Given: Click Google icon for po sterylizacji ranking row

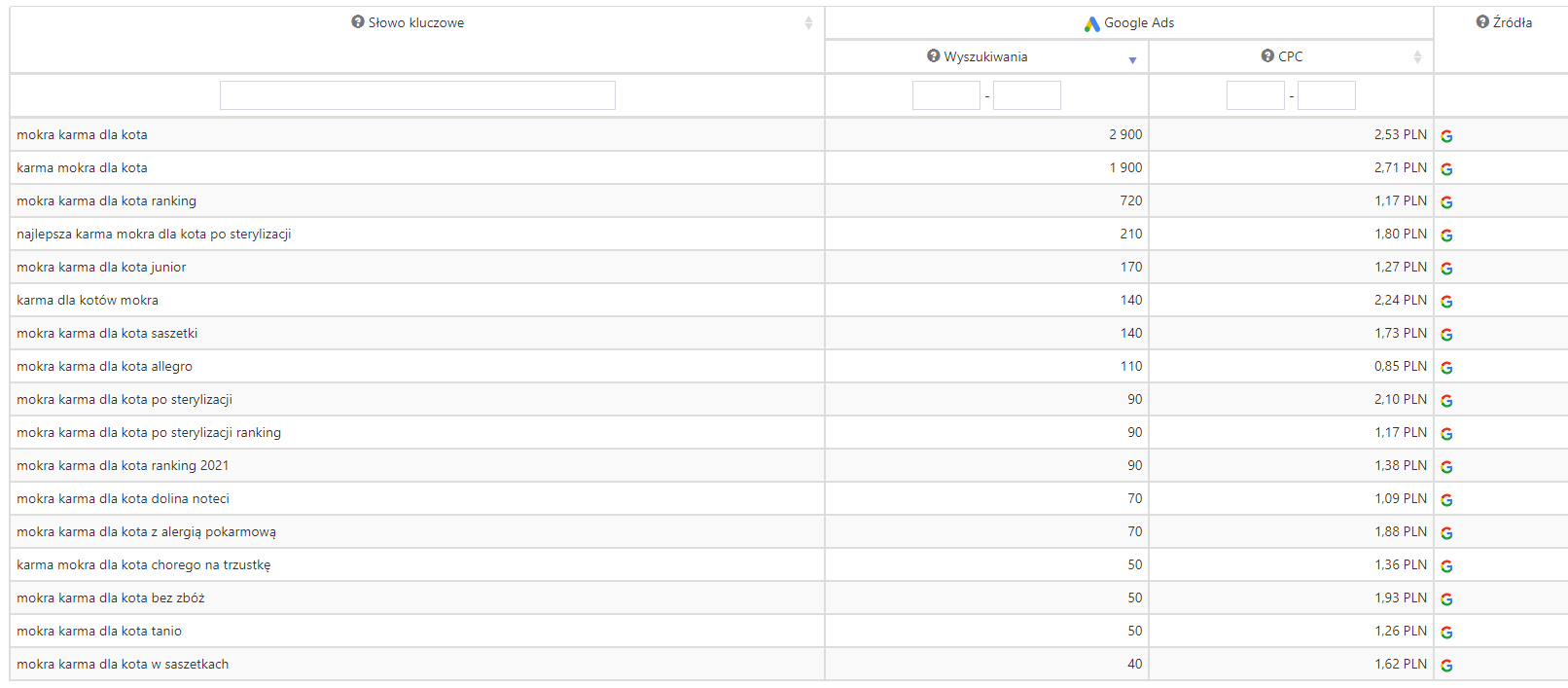Looking at the screenshot, I should [x=1446, y=434].
